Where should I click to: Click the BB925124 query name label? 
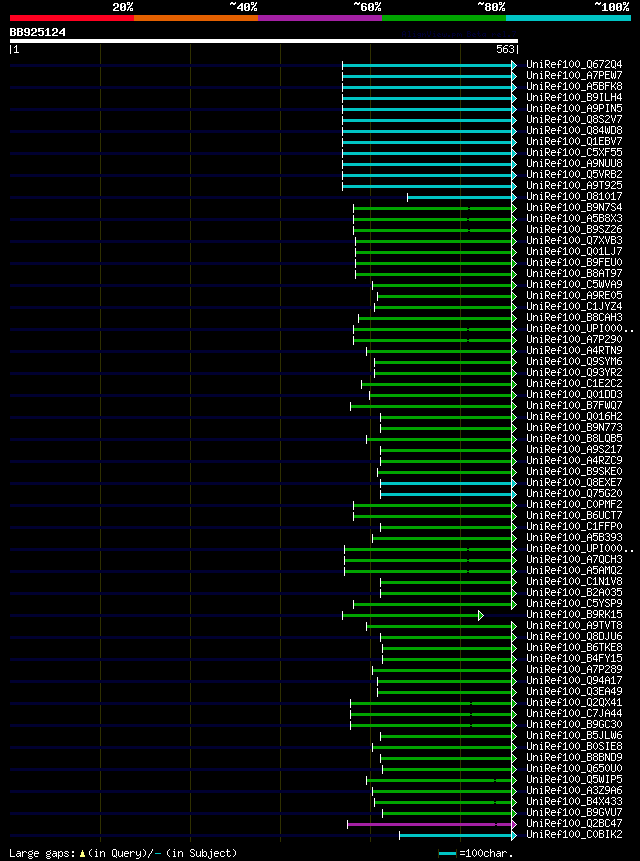(x=37, y=32)
